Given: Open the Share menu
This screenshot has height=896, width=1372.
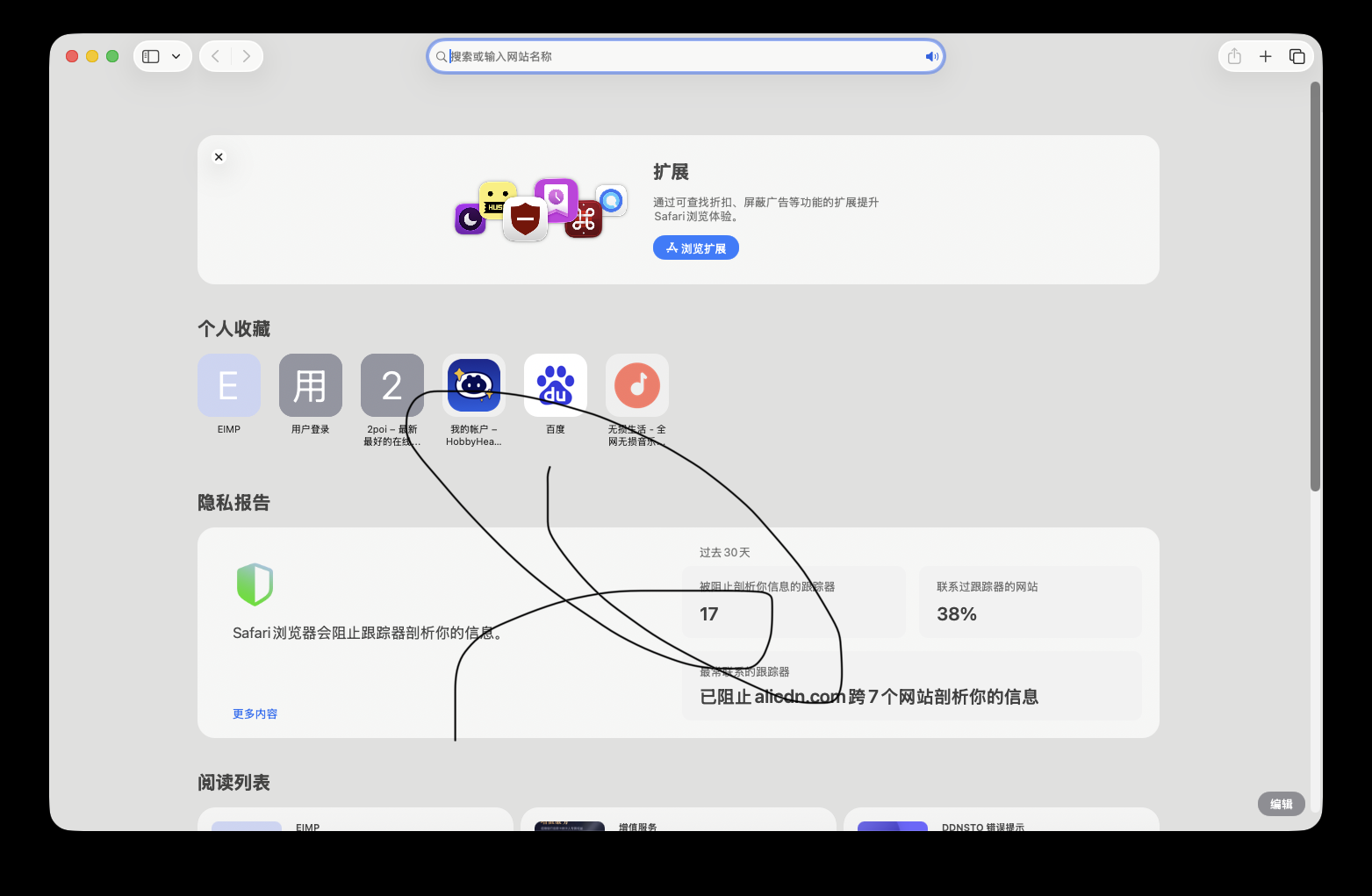Looking at the screenshot, I should tap(1234, 56).
